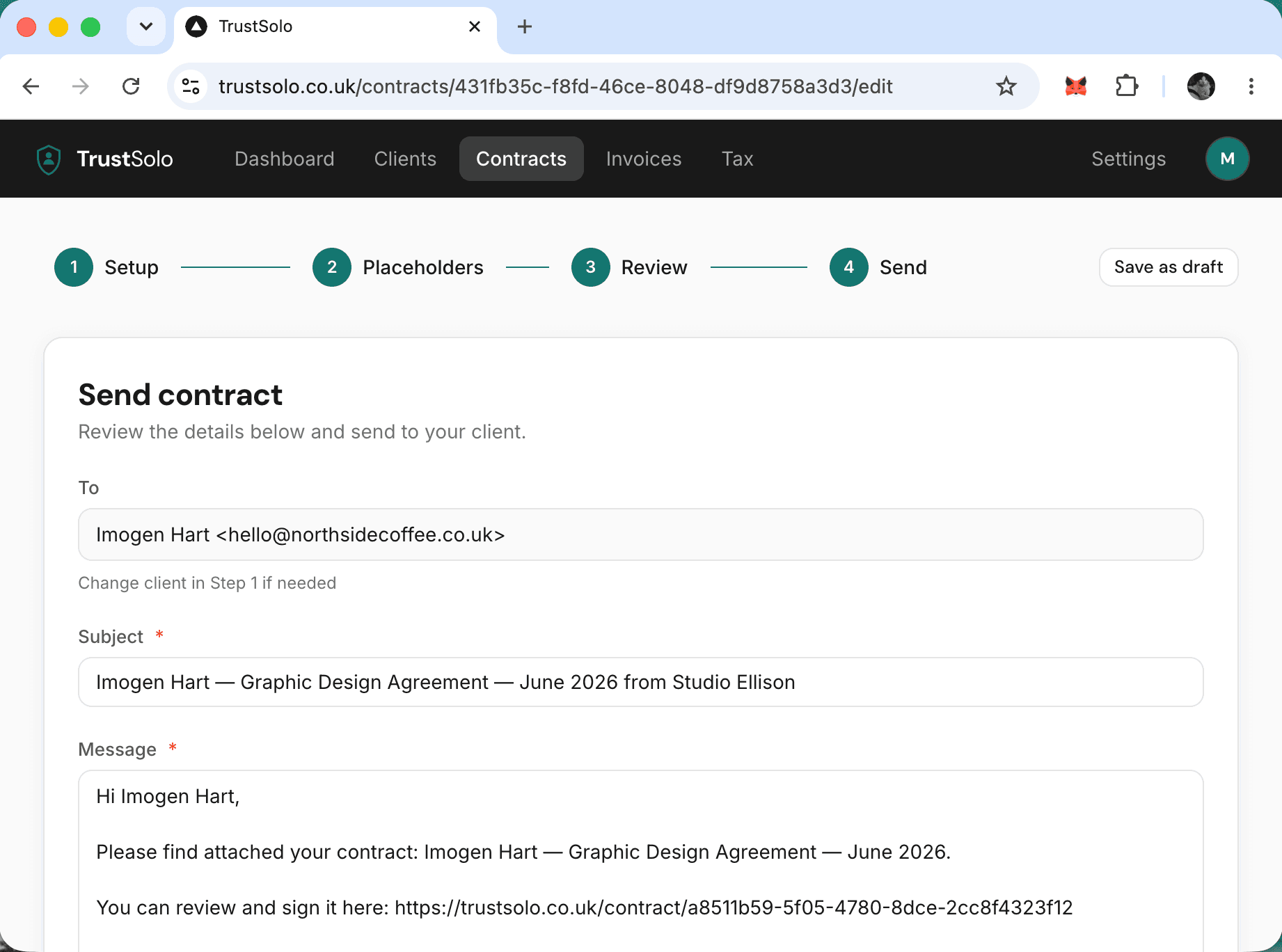Open the Clients nav item
Screen dimensions: 1282x952
tap(405, 159)
